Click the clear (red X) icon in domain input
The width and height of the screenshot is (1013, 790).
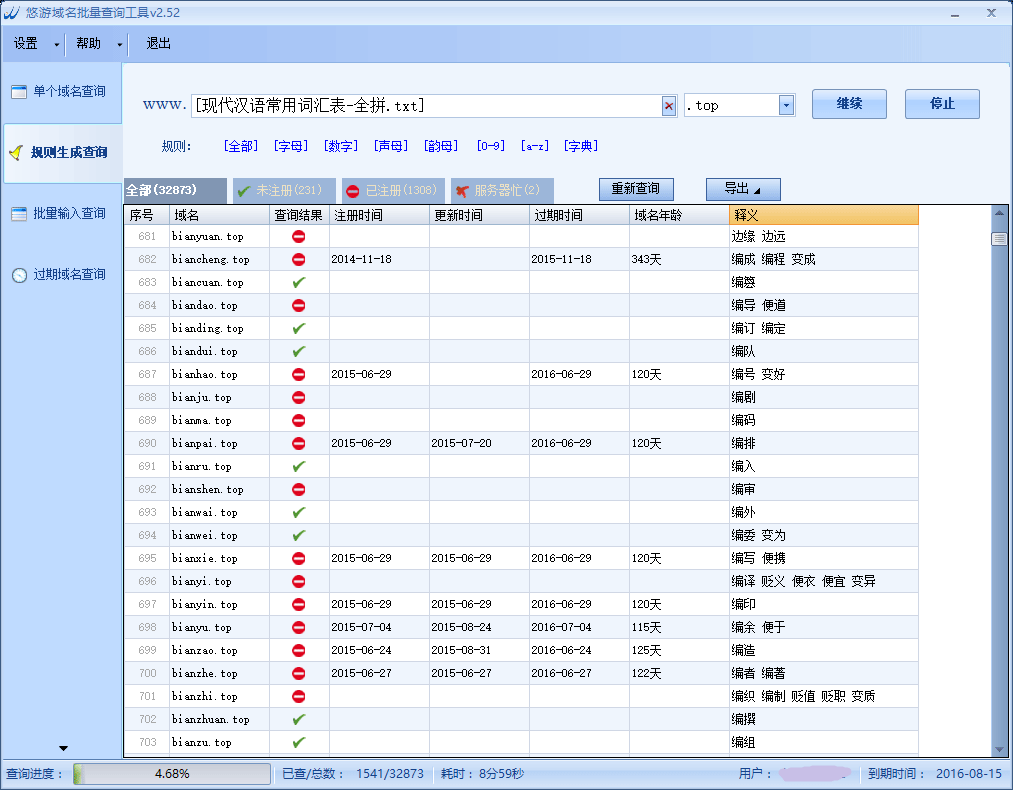[x=669, y=106]
